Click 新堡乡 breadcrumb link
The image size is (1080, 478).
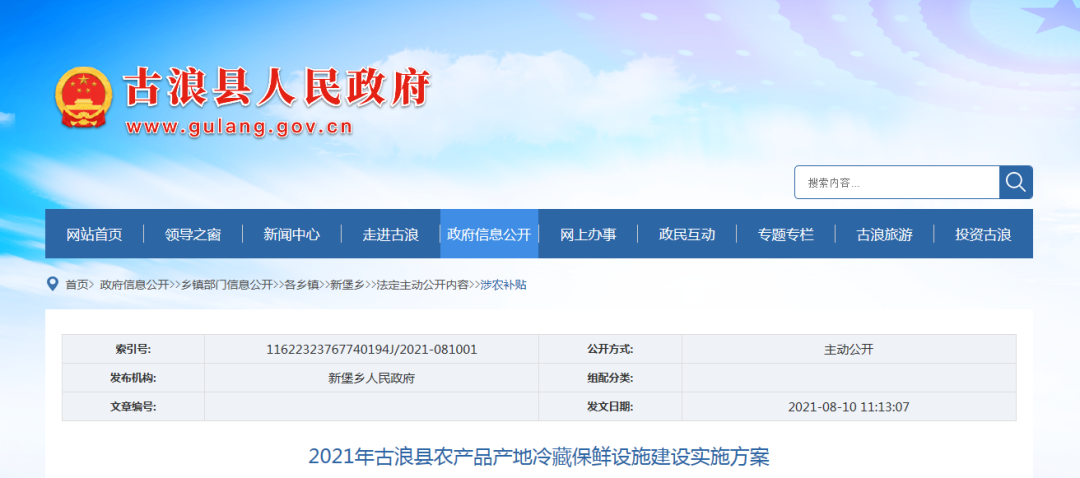point(348,284)
